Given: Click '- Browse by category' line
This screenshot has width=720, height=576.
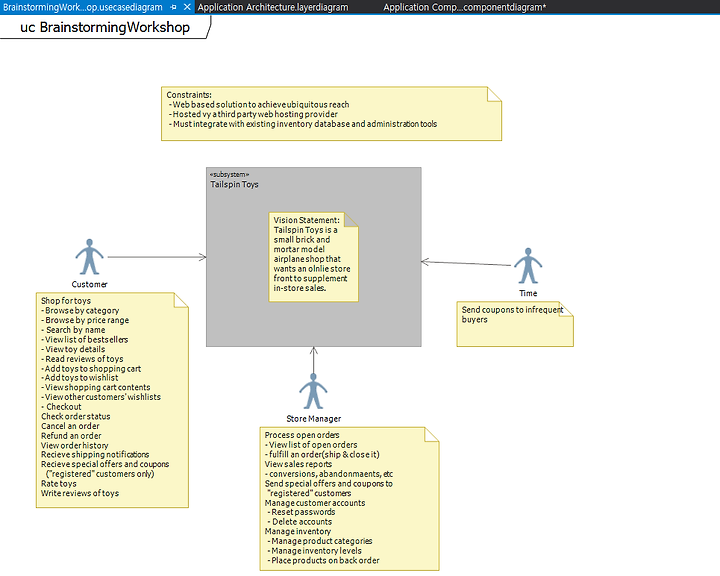Looking at the screenshot, I should tap(80, 311).
